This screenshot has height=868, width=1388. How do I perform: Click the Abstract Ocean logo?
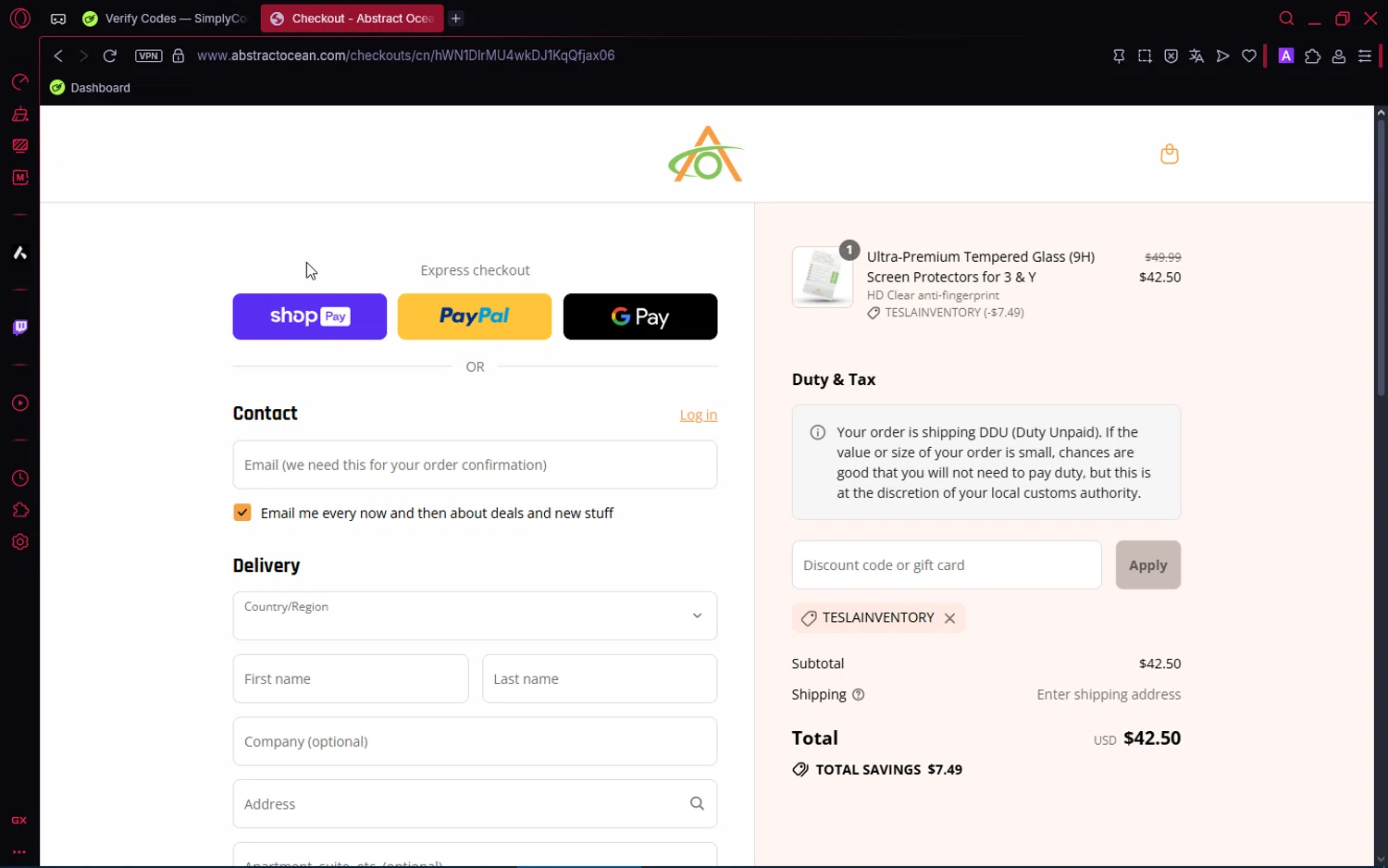pyautogui.click(x=706, y=154)
